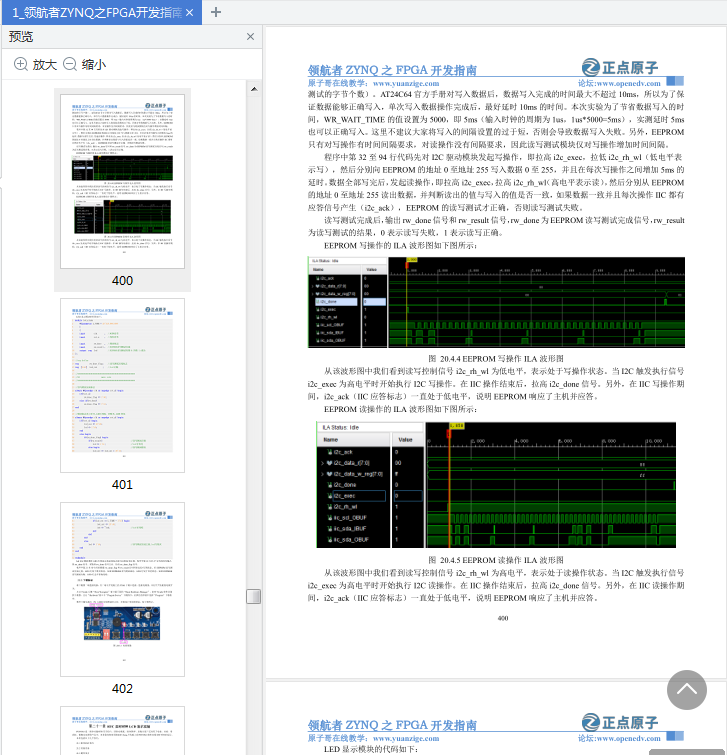The width and height of the screenshot is (727, 755).
Task: Select the 1_领航者ZYNQ之FPGA开发指南 tab
Action: [102, 13]
